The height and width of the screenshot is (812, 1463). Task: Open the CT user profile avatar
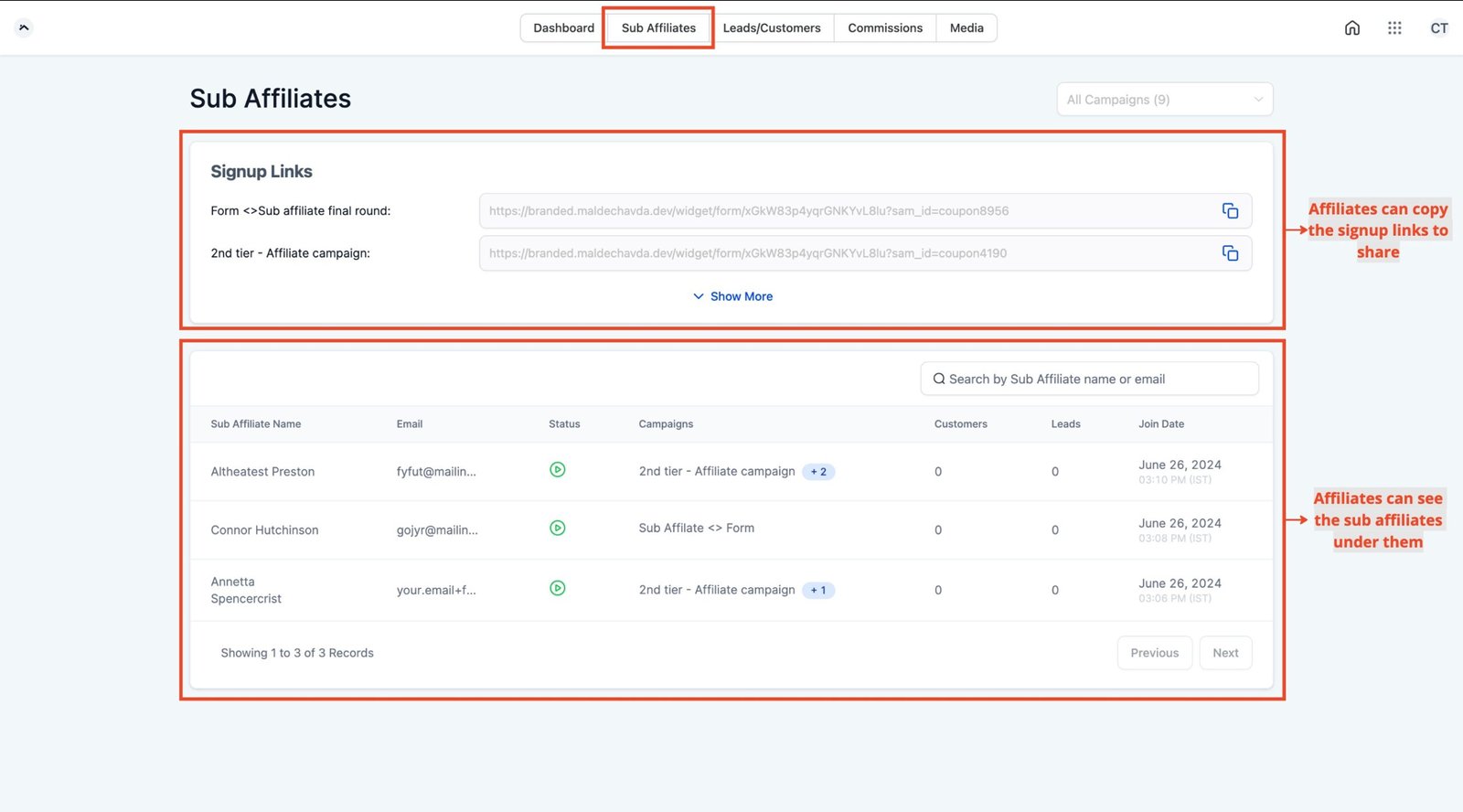coord(1438,28)
